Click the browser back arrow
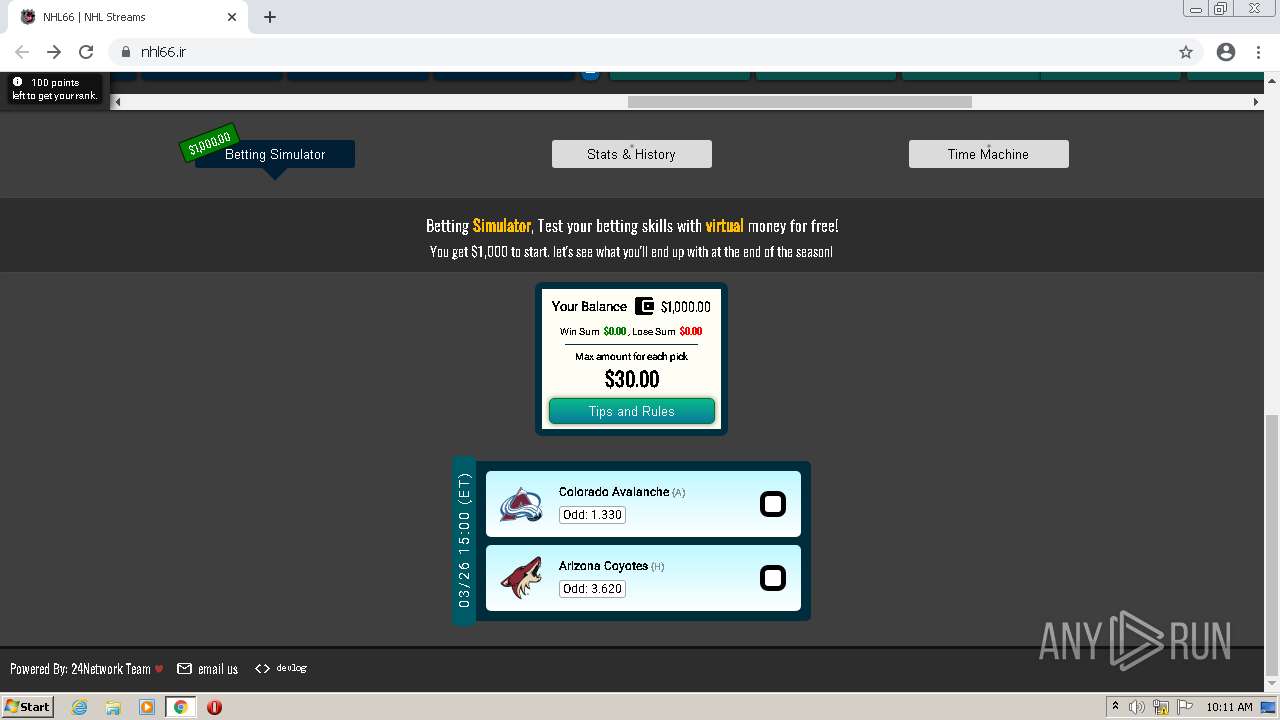Screen dimensions: 1280x720 click(x=22, y=52)
